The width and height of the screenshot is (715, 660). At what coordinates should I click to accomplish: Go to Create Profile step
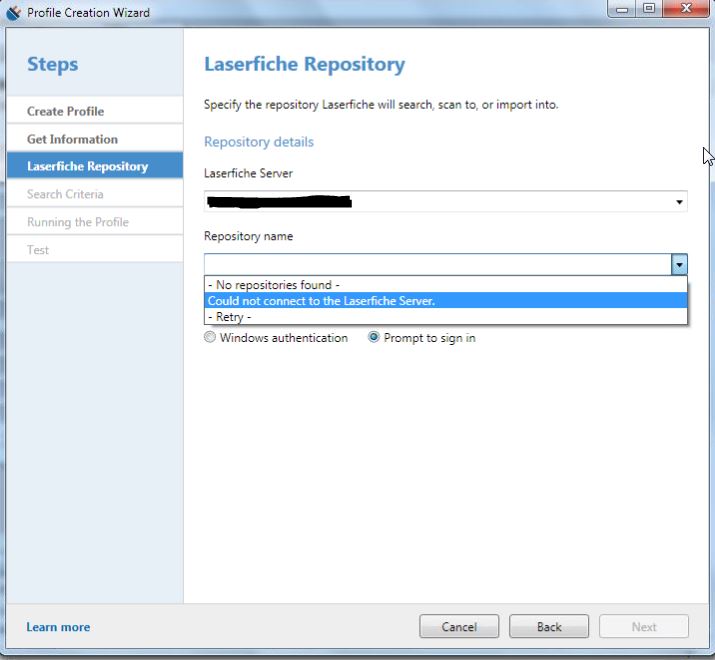click(95, 111)
